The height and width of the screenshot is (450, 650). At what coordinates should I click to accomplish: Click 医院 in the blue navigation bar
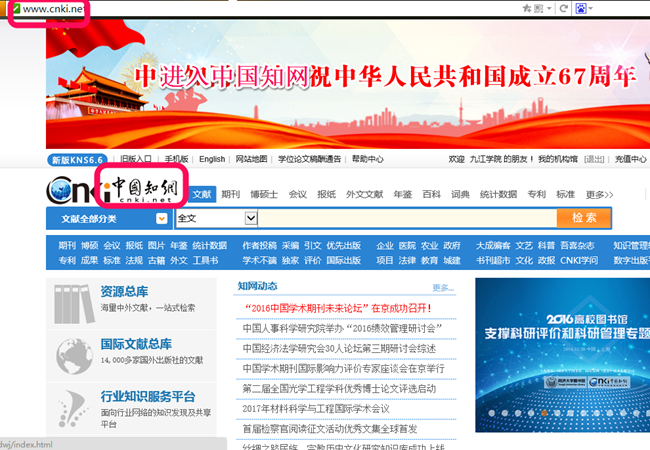[407, 246]
